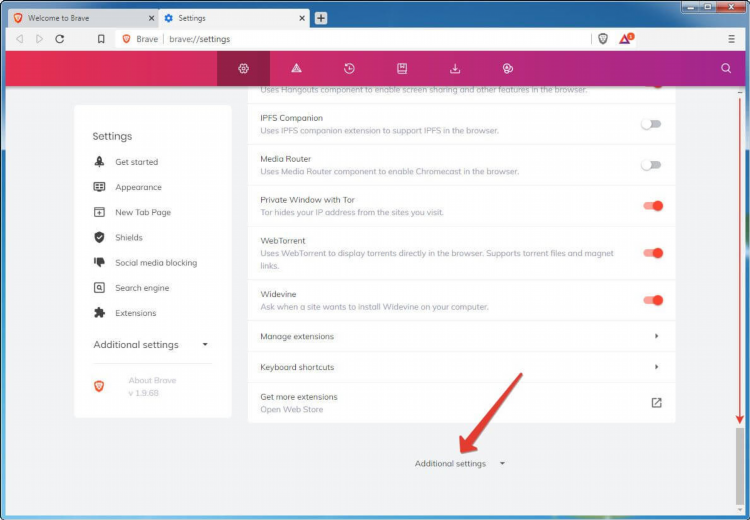Turn off the Widevine toggle
Viewport: 750px width, 520px height.
pos(653,300)
